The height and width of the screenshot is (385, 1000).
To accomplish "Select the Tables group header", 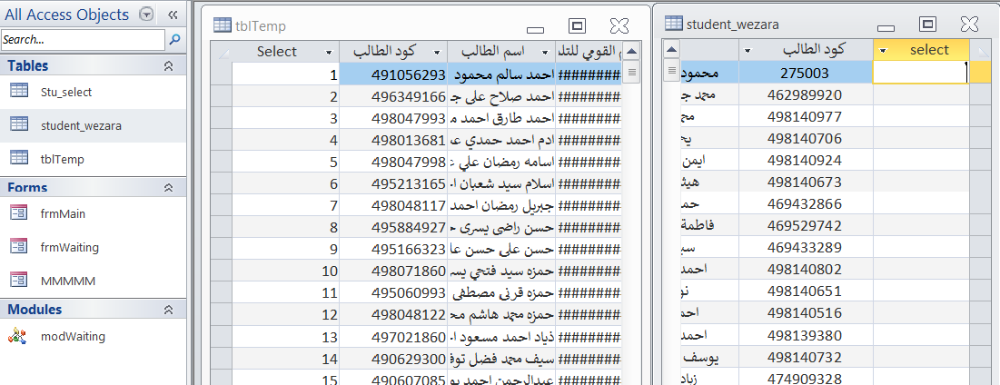I will pos(93,66).
